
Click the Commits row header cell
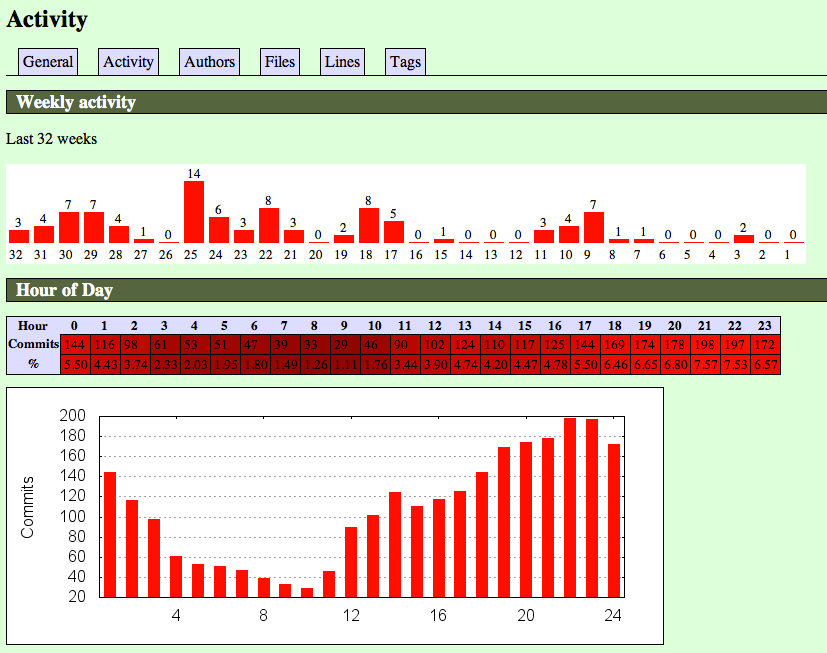tap(33, 344)
